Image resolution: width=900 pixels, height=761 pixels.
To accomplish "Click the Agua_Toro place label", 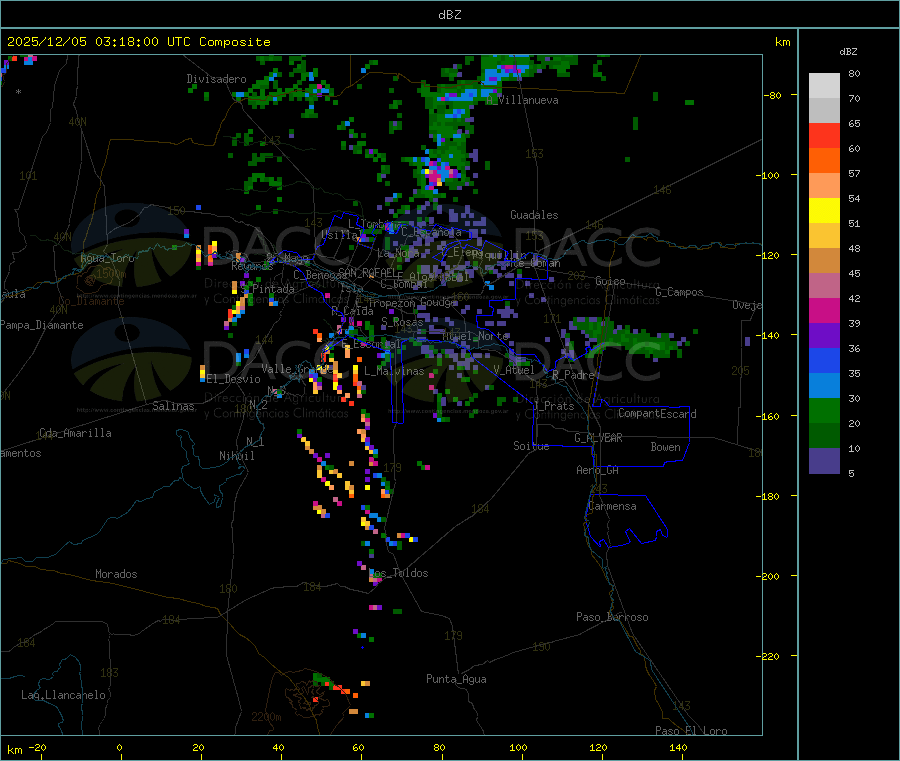I will (107, 258).
